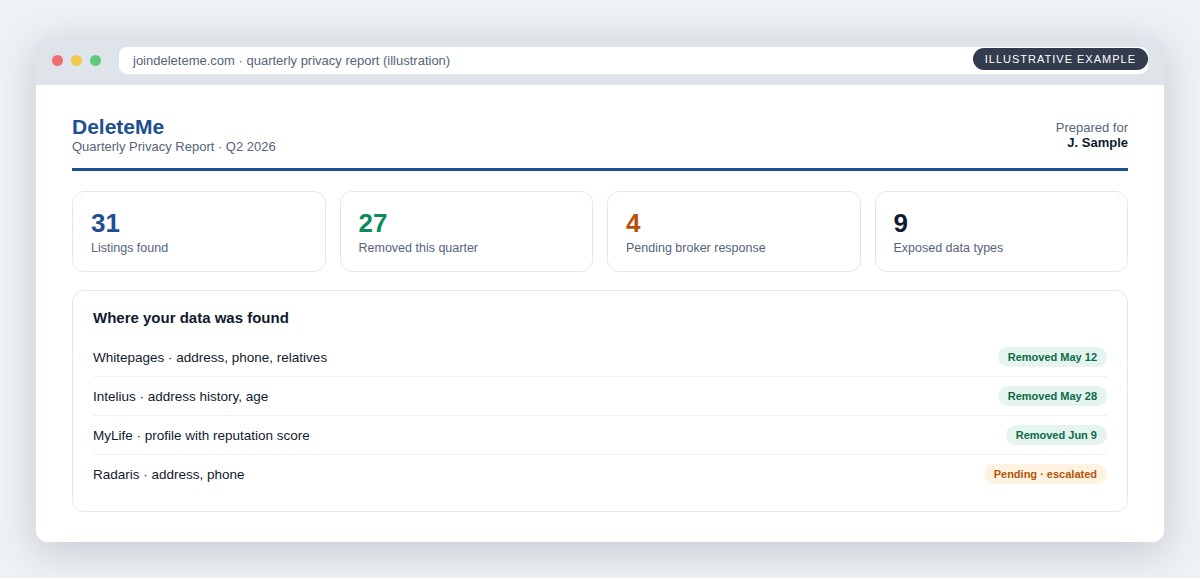The width and height of the screenshot is (1200, 578).
Task: Click the DeleteMe logo heading
Action: point(118,127)
